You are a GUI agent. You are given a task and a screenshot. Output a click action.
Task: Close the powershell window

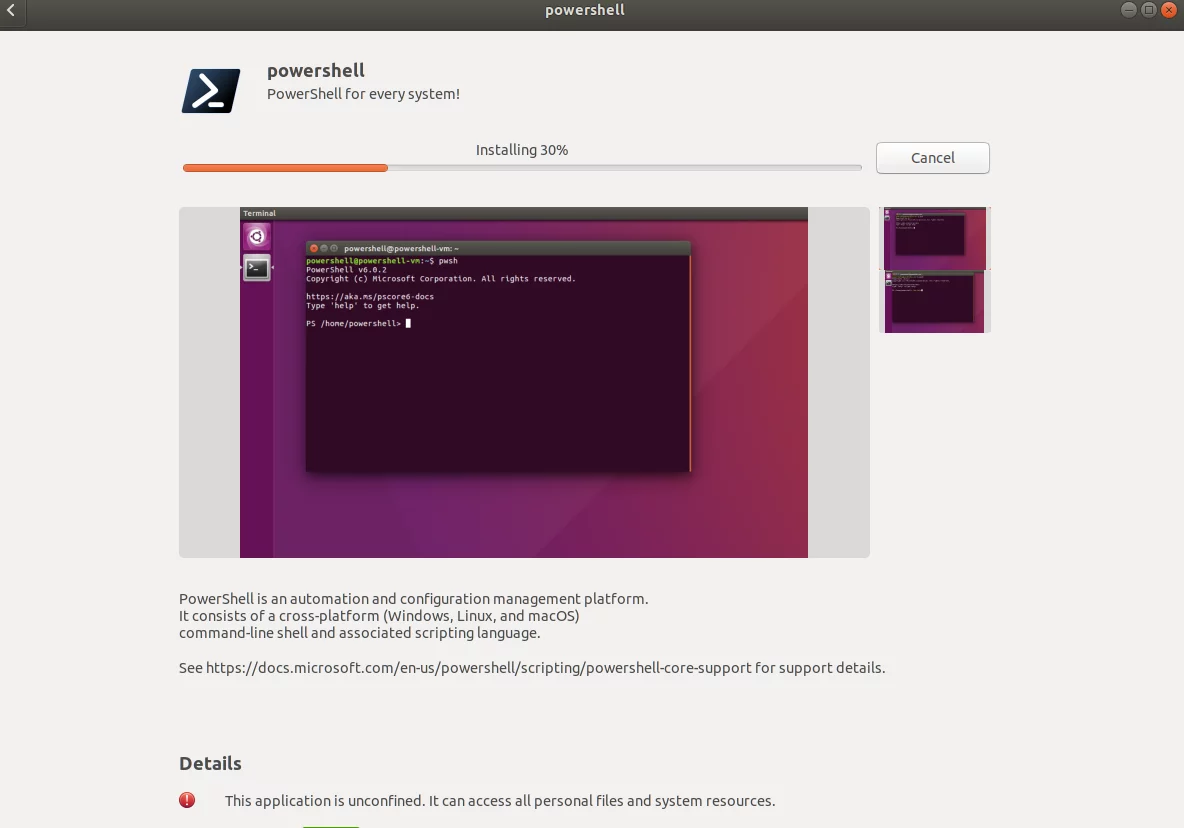(1169, 10)
